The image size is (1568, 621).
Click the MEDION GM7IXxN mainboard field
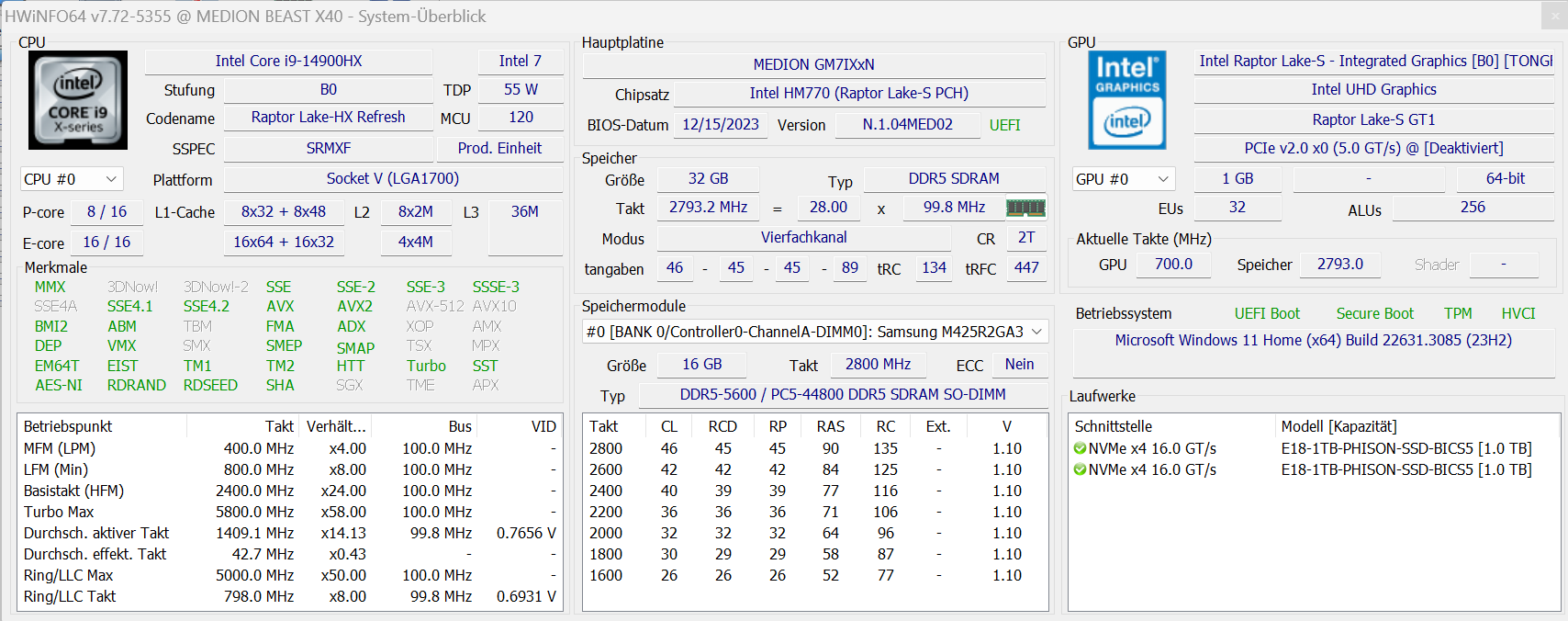coord(813,64)
